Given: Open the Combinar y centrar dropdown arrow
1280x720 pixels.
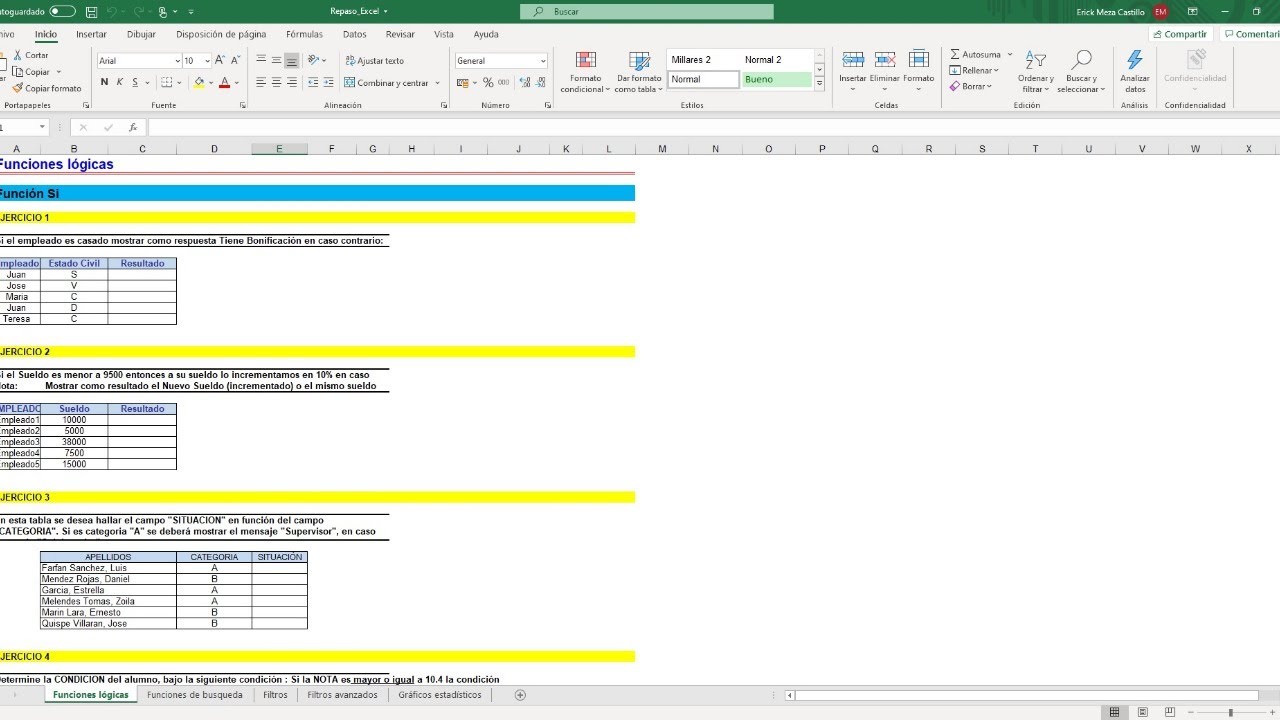Looking at the screenshot, I should 438,83.
